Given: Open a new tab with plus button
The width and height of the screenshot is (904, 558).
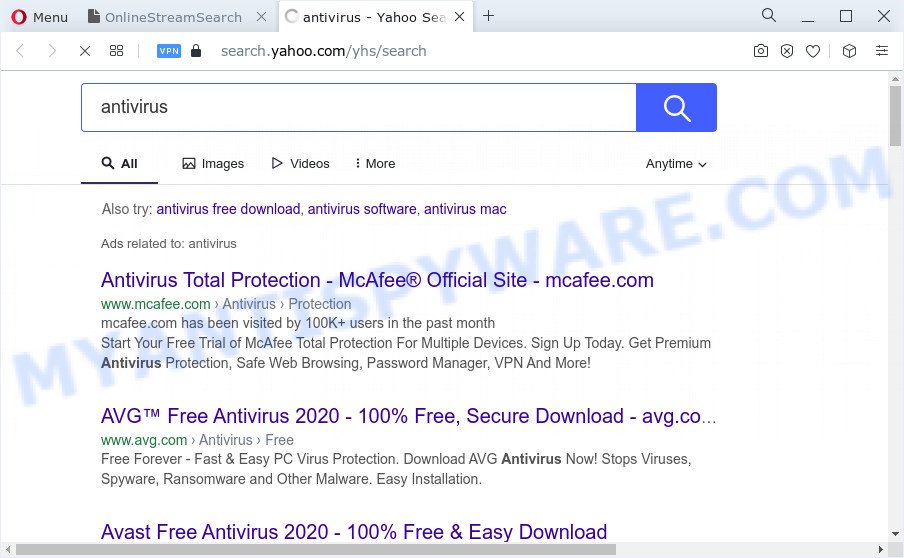Looking at the screenshot, I should pyautogui.click(x=488, y=16).
